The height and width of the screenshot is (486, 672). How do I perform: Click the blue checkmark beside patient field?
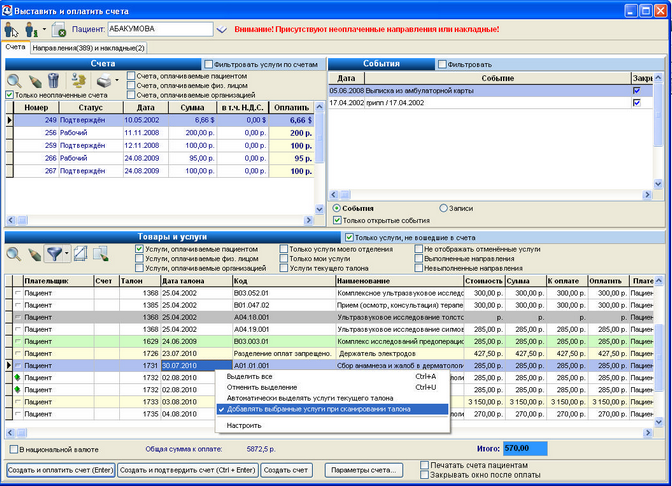pyautogui.click(x=222, y=30)
